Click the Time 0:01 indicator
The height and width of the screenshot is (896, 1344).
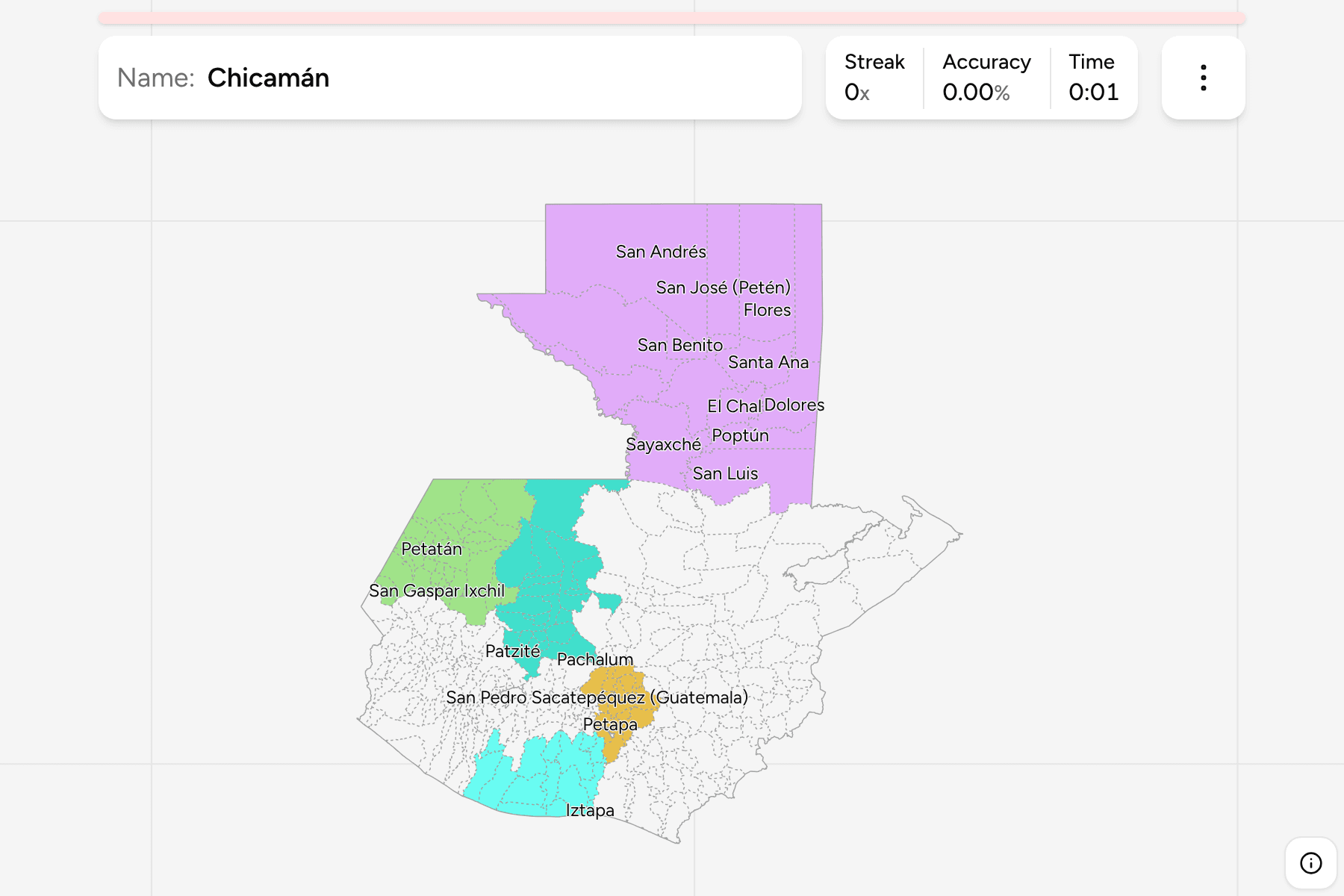click(1093, 78)
